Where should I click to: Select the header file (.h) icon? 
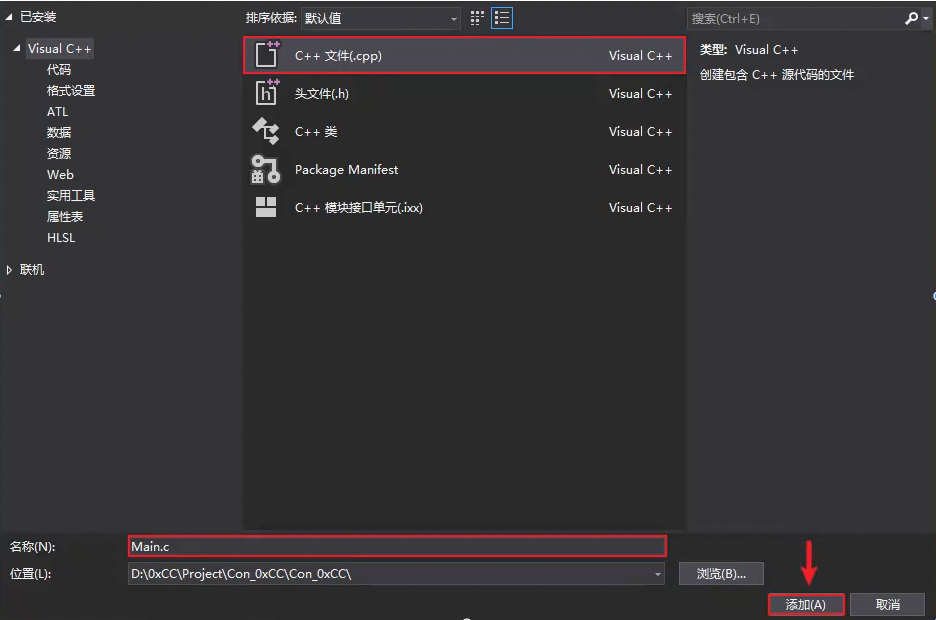point(267,92)
